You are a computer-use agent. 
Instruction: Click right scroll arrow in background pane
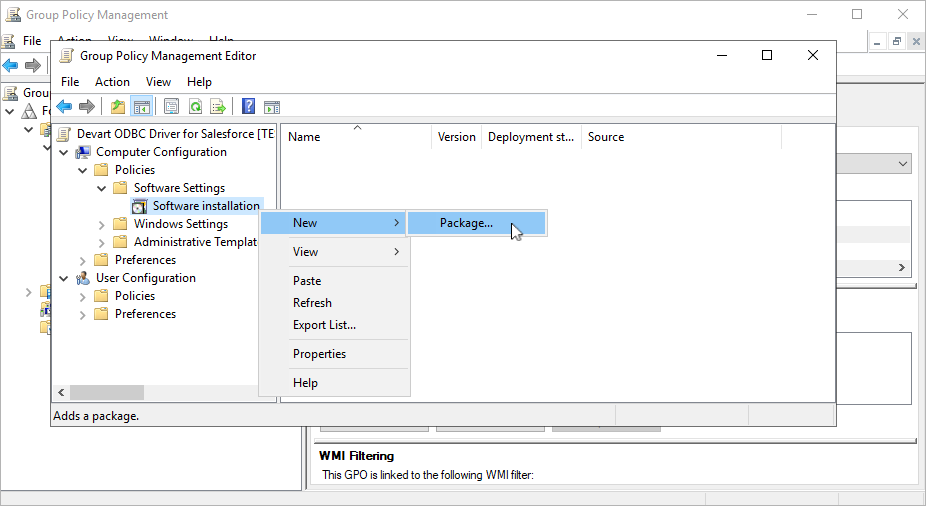click(902, 267)
